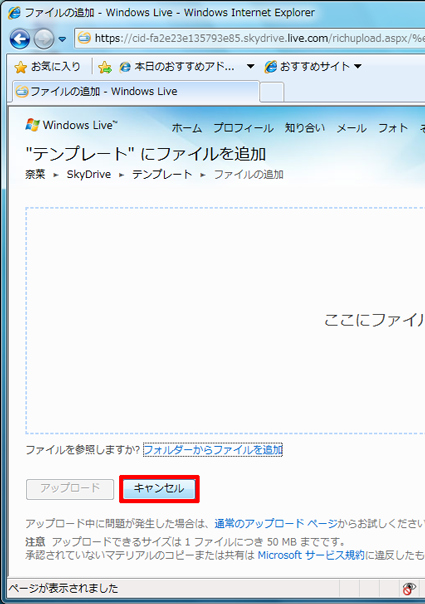
Task: Go to ホーム in Windows Live menu
Action: click(186, 128)
